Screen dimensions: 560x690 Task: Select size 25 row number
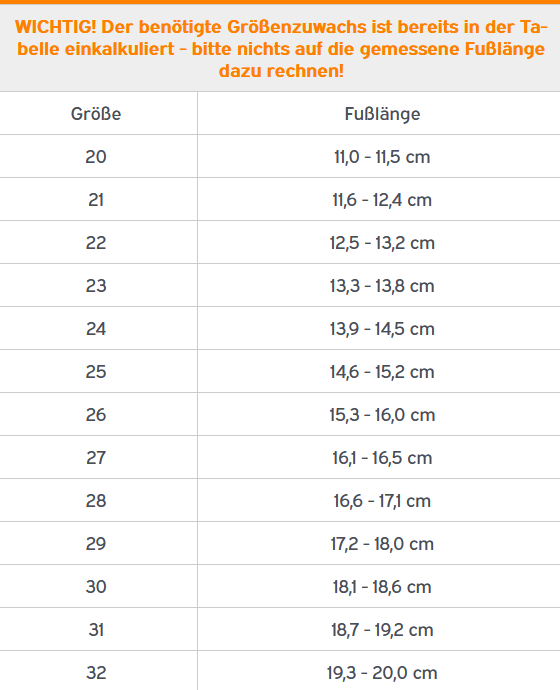[96, 372]
